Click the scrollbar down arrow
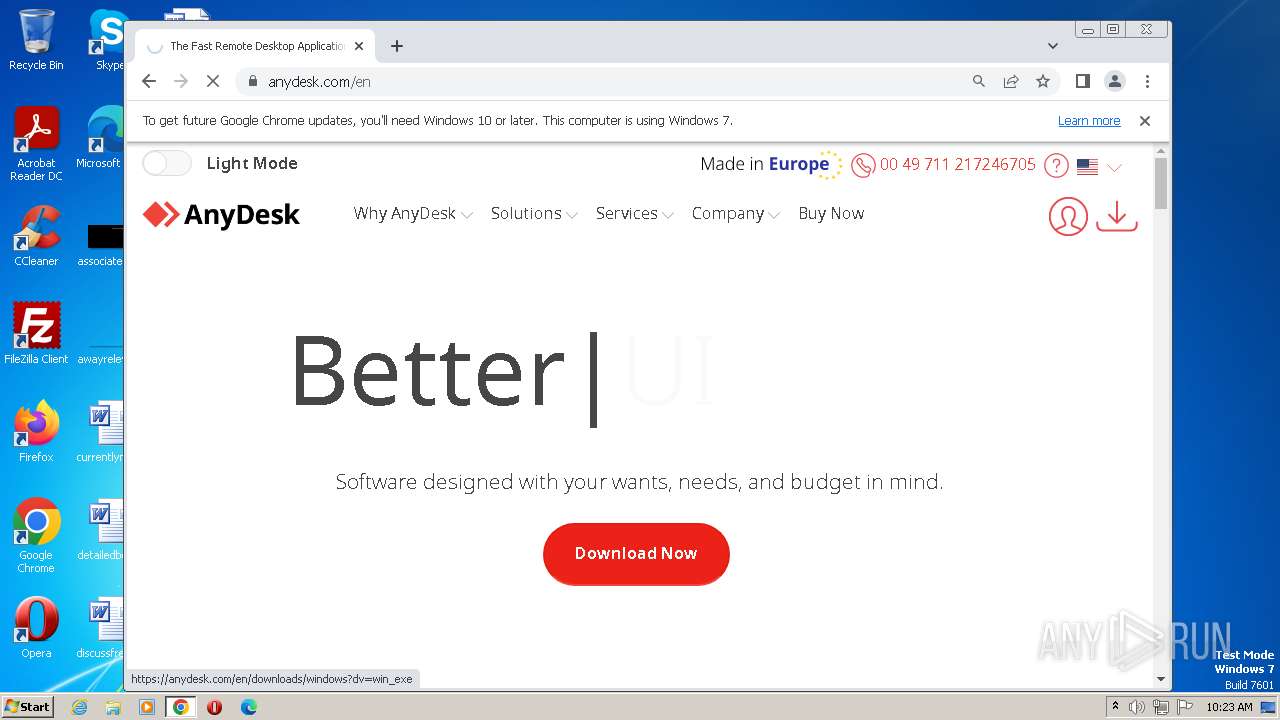The width and height of the screenshot is (1280, 720). coord(1161,679)
